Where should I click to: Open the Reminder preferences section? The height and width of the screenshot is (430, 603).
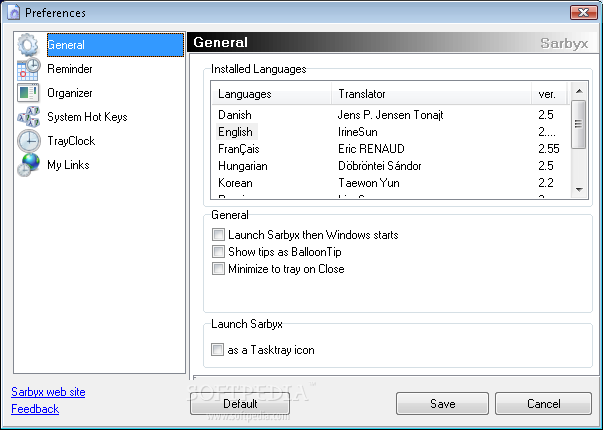70,69
